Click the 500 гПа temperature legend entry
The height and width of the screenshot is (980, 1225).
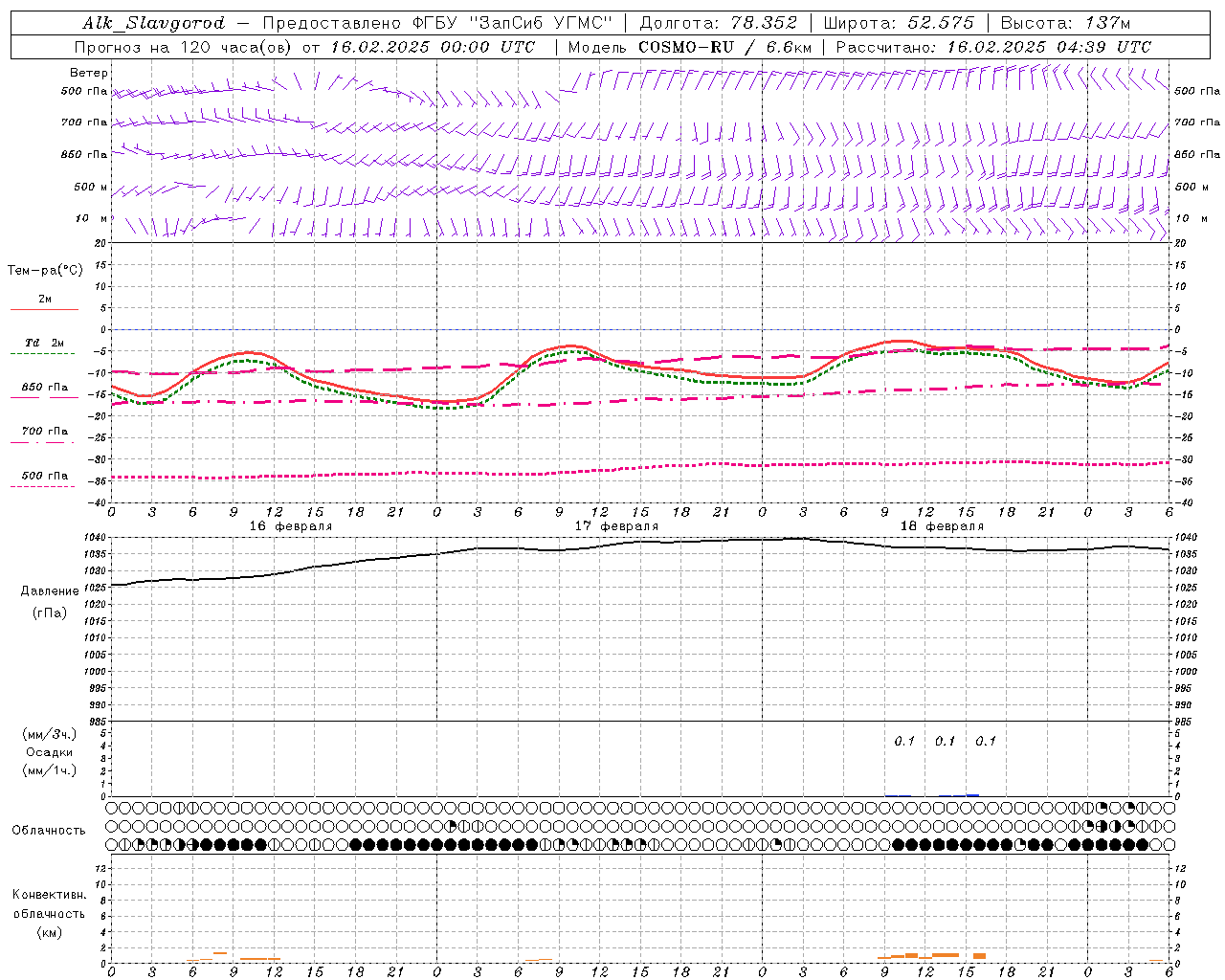coord(44,477)
